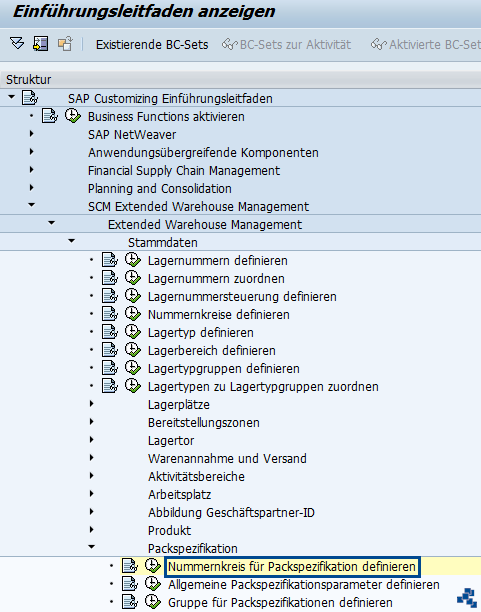Expand Abbildung Geschäftspartner-ID node
Screen dimensions: 481x612
click(x=91, y=511)
